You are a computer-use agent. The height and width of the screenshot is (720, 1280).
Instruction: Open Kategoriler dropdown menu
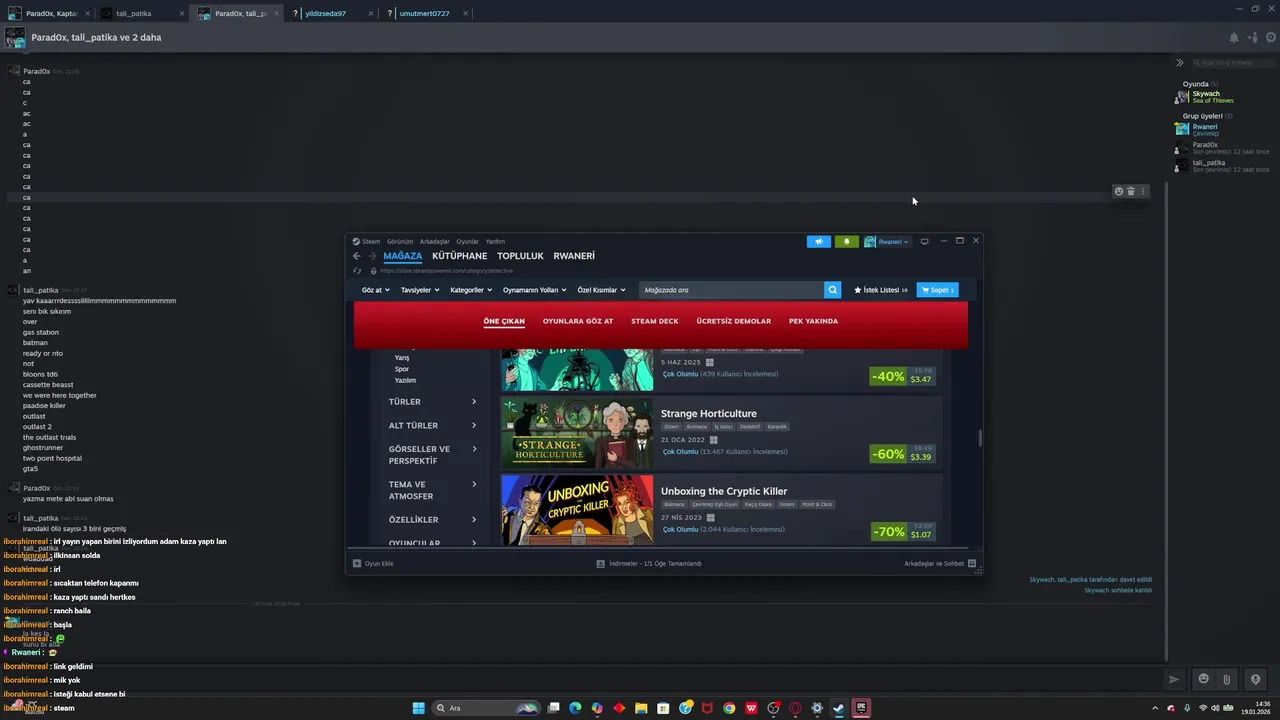(x=470, y=290)
